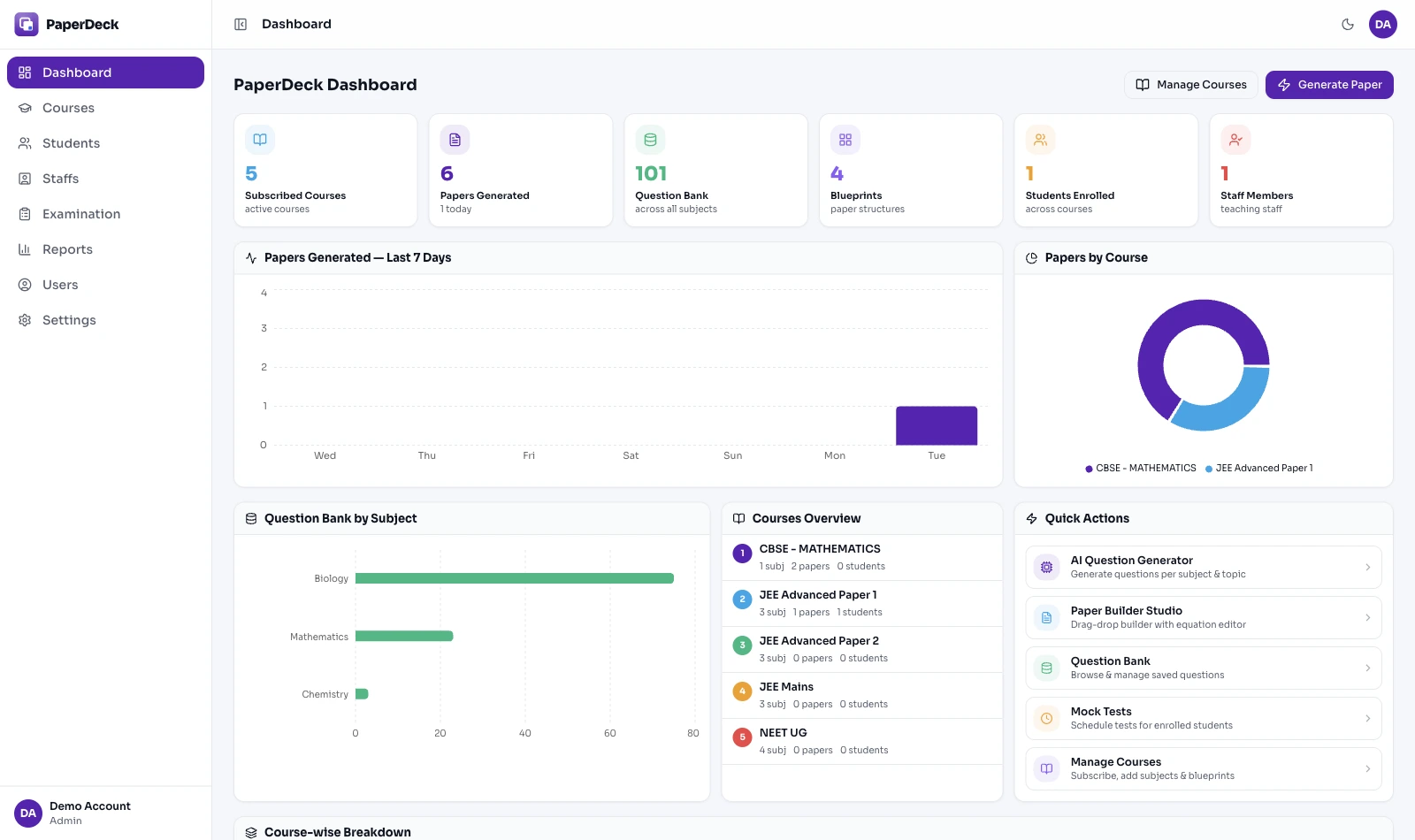Click the Mock Tests clock icon
The width and height of the screenshot is (1415, 840).
click(x=1047, y=719)
